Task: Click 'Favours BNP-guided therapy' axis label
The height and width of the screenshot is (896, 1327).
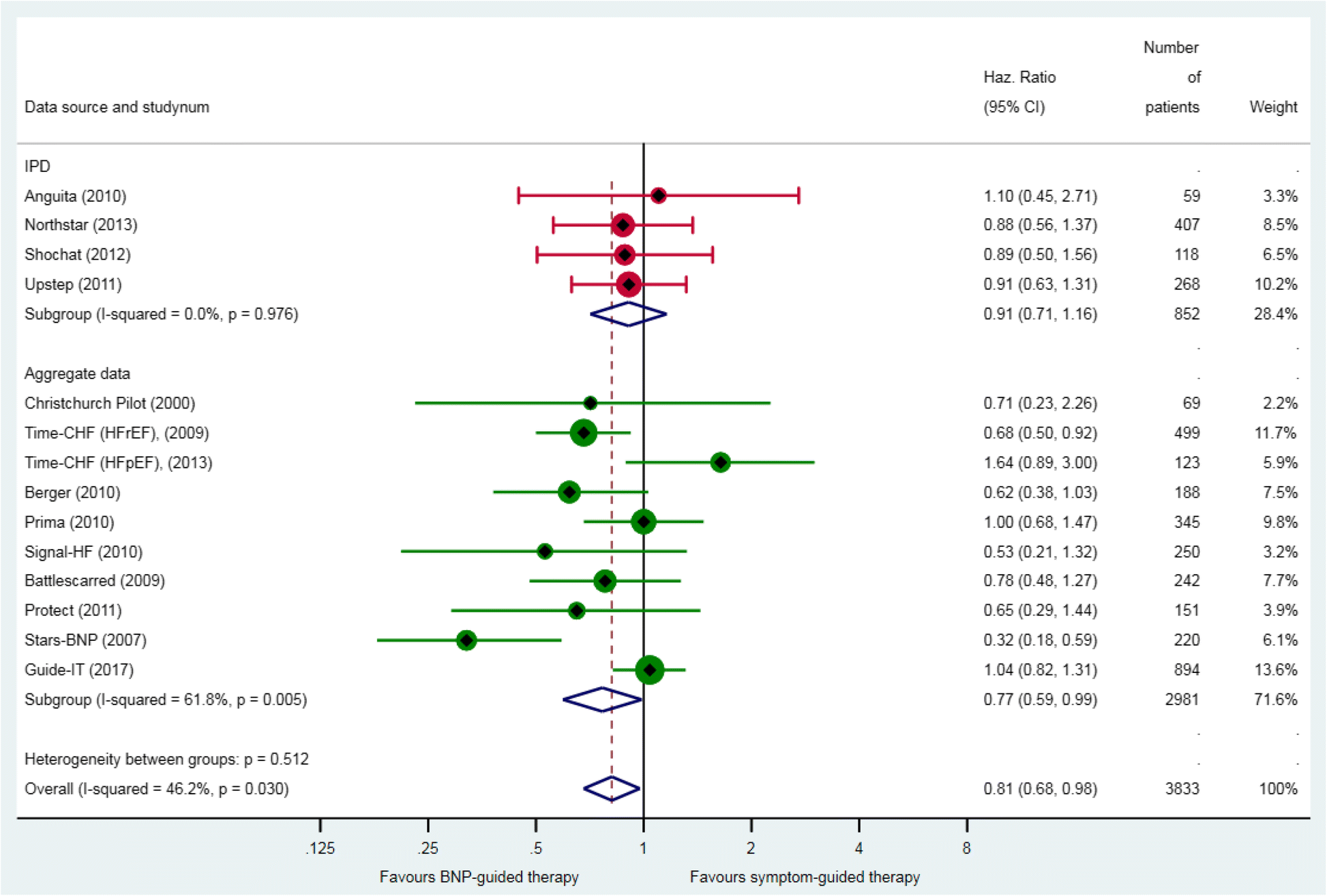Action: [x=479, y=877]
